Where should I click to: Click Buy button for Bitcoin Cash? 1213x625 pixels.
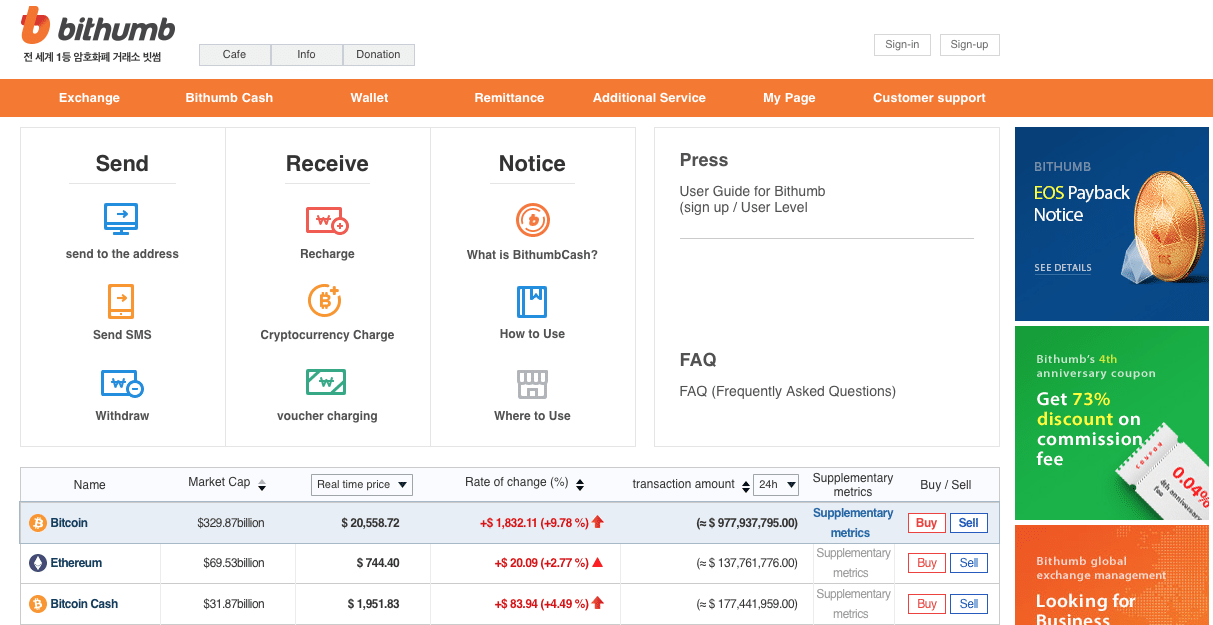pyautogui.click(x=927, y=604)
